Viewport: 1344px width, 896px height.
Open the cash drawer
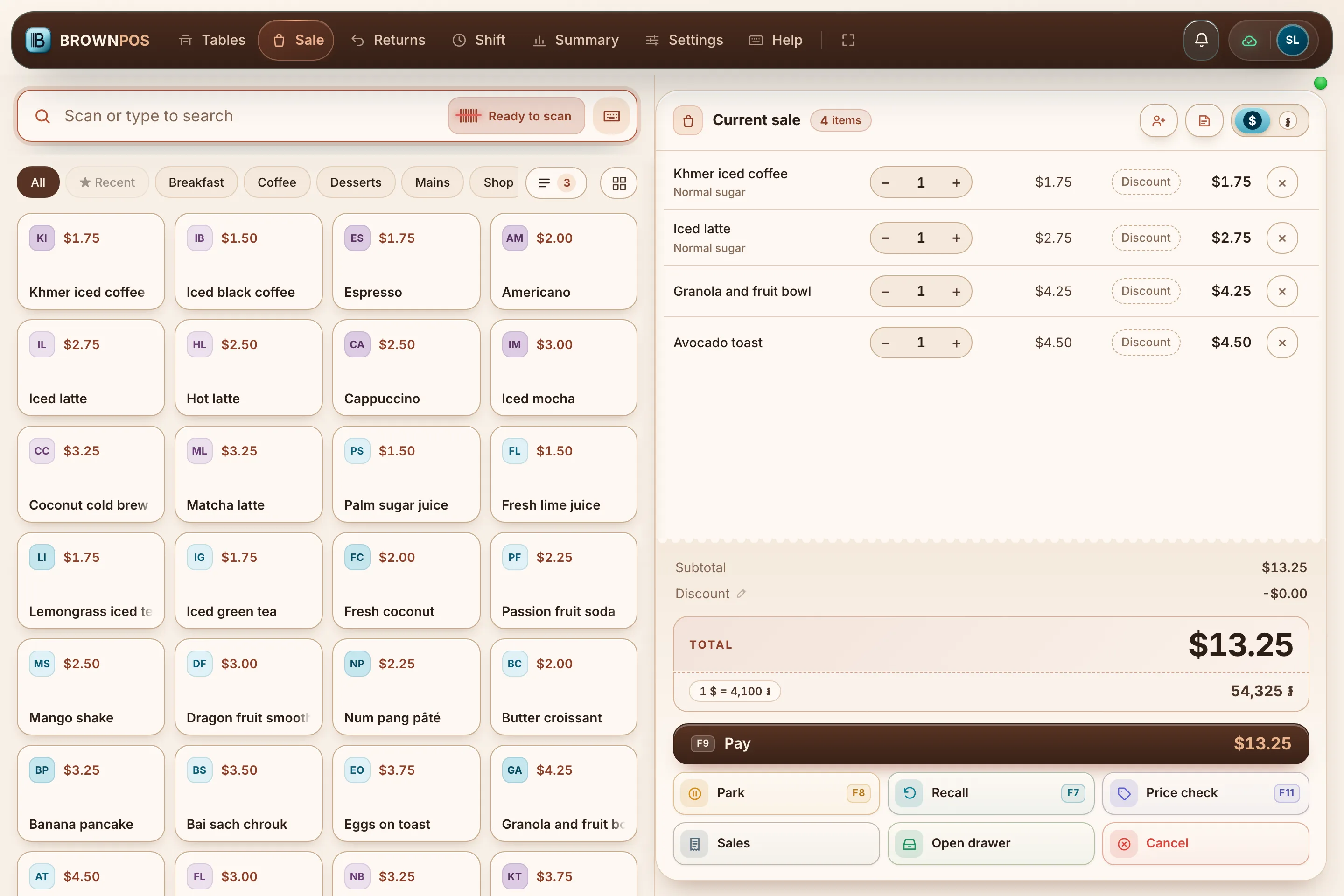(x=990, y=844)
